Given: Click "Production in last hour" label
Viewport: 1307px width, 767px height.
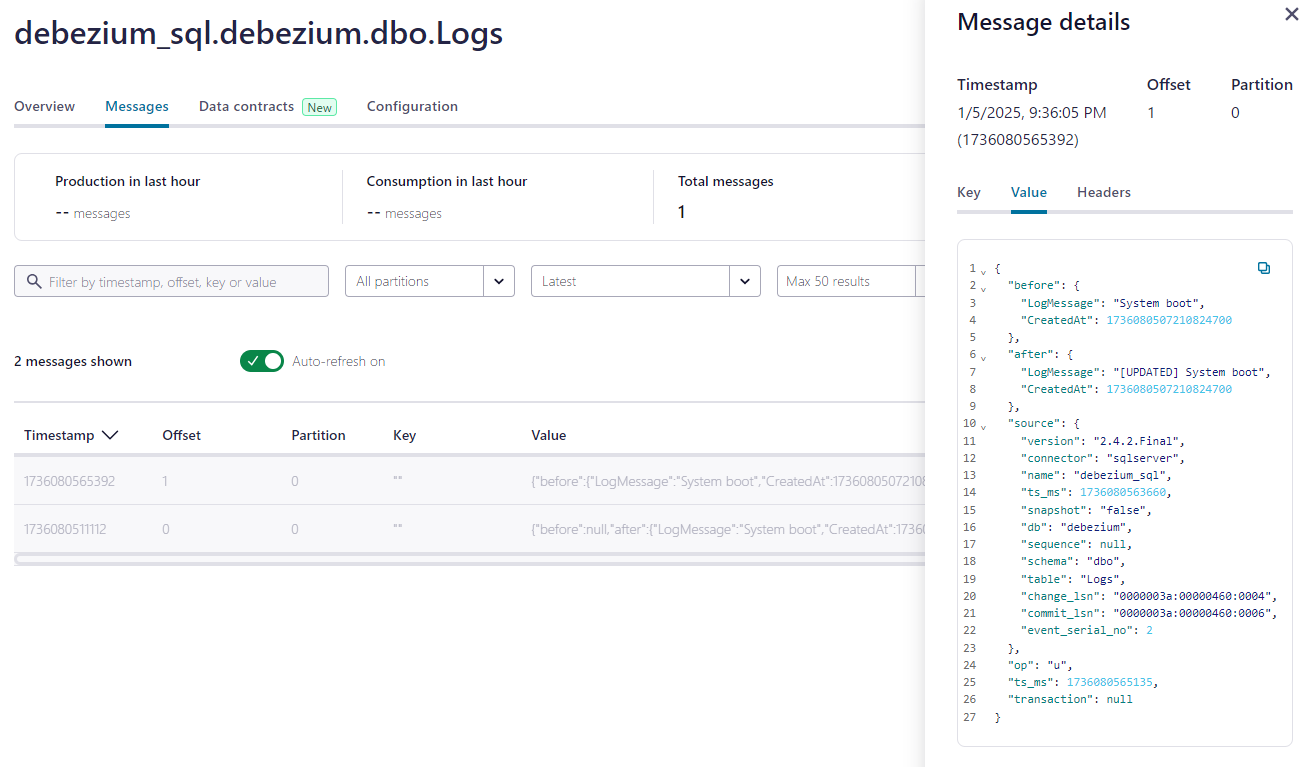Looking at the screenshot, I should (128, 181).
